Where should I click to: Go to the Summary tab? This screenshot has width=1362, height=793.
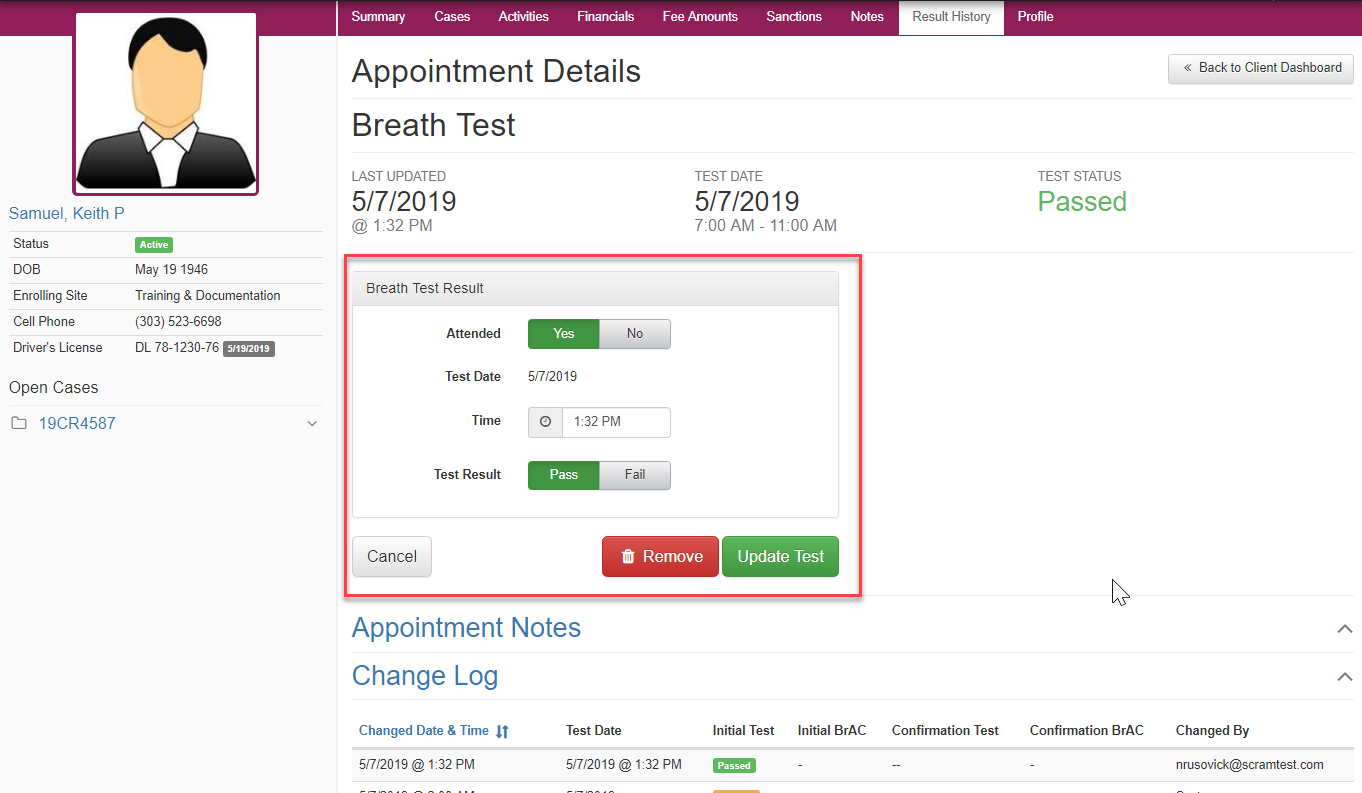(378, 17)
